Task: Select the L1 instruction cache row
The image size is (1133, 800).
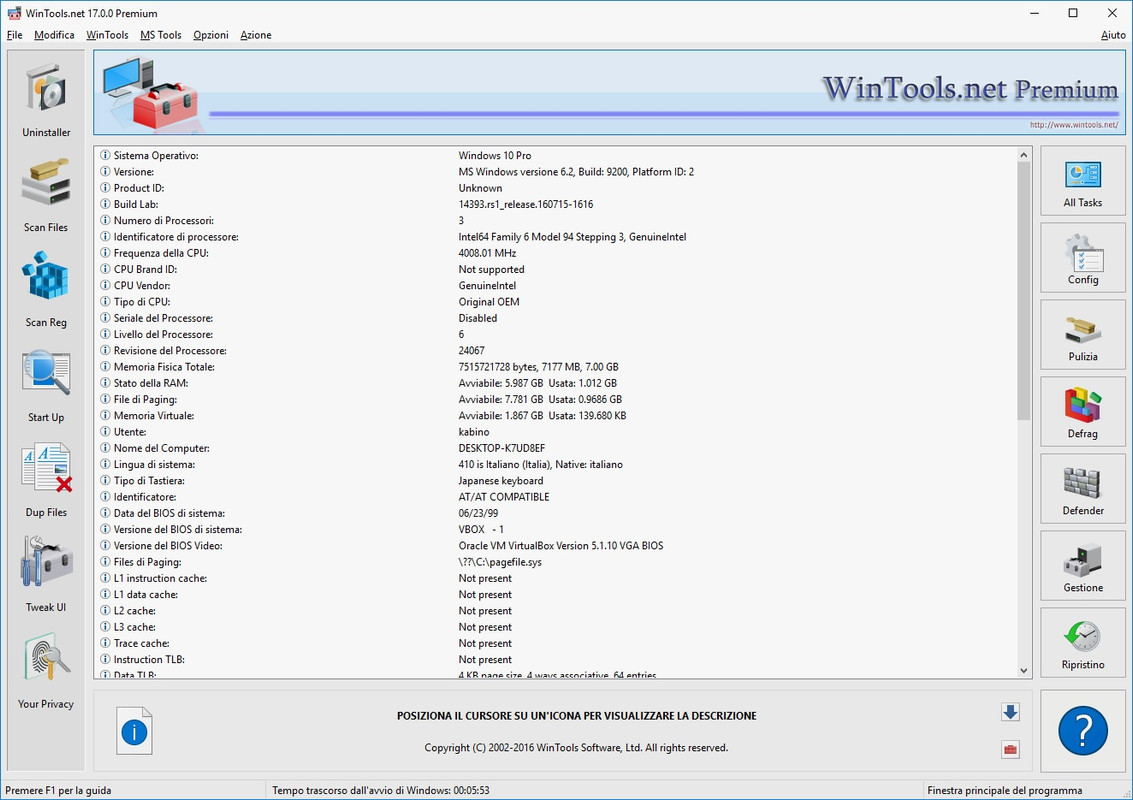Action: pyautogui.click(x=555, y=578)
